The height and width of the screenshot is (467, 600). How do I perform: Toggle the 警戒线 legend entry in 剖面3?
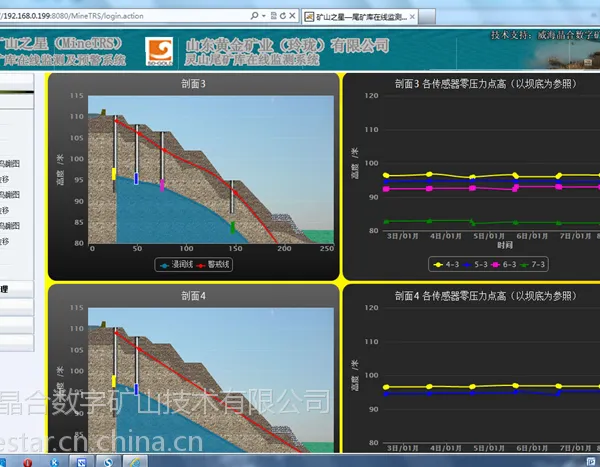pyautogui.click(x=213, y=265)
